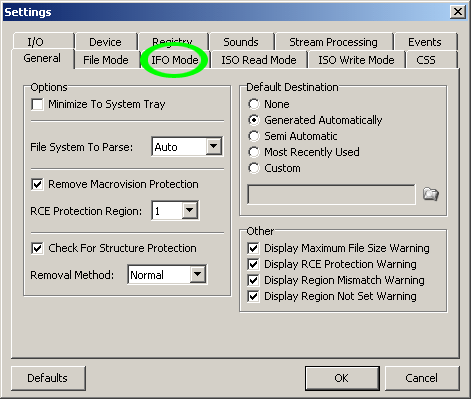Switch to ISO Read Mode tab
The height and width of the screenshot is (399, 471).
click(x=259, y=60)
